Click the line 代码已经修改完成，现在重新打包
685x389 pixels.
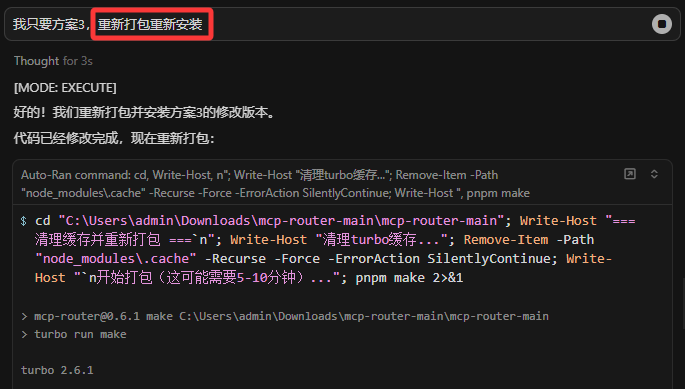click(114, 138)
